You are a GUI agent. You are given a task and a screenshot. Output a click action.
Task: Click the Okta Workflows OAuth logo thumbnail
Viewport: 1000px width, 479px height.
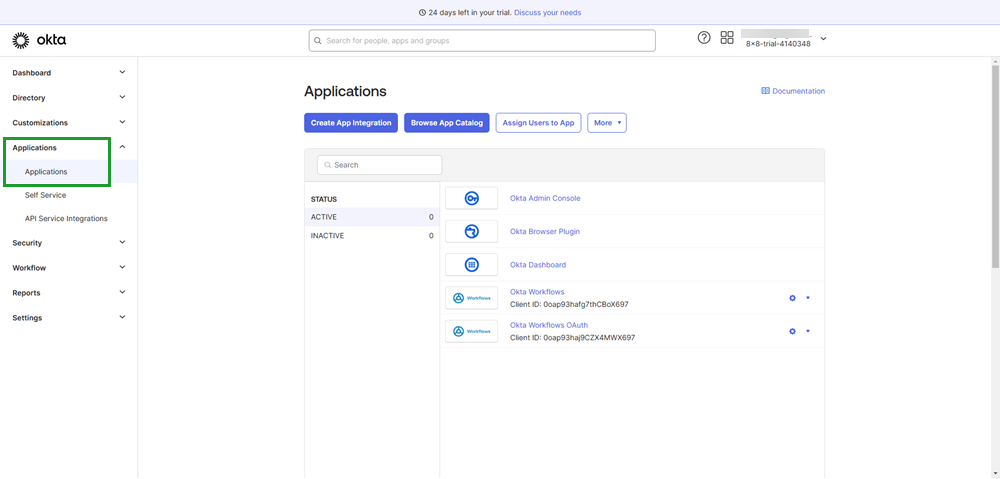click(471, 331)
